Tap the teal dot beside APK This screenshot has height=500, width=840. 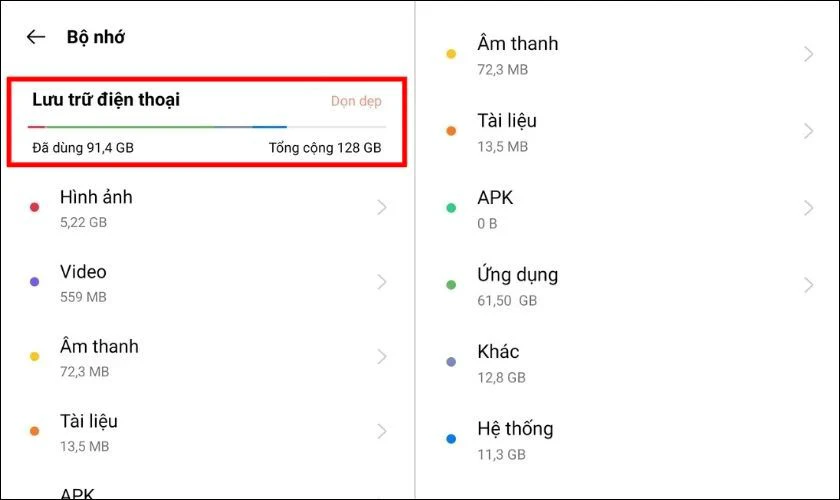point(451,208)
